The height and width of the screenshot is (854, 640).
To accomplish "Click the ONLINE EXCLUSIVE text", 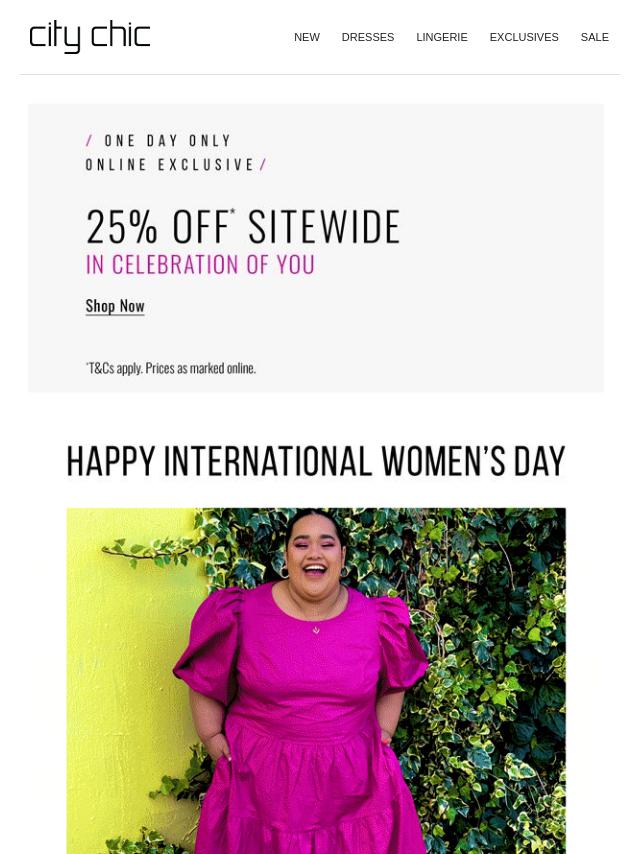I will coord(170,164).
